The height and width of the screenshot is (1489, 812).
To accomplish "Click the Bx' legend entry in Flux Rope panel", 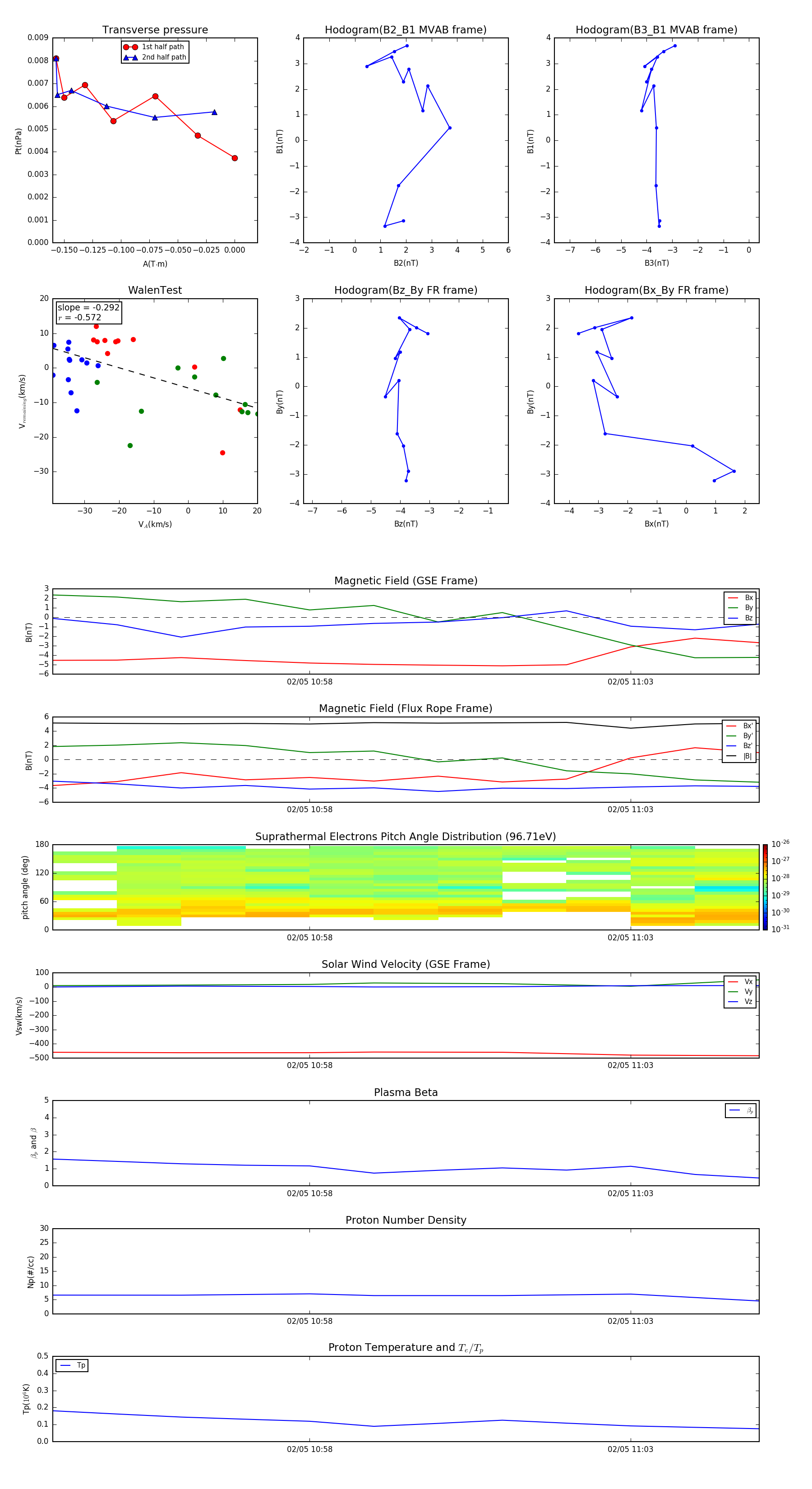I will click(x=739, y=726).
